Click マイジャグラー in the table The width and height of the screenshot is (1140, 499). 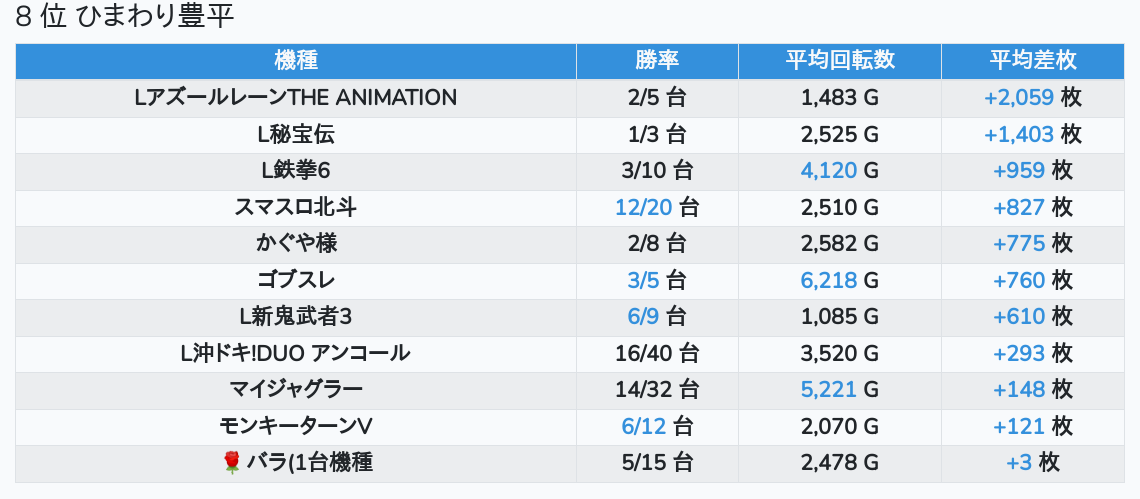[x=296, y=389]
